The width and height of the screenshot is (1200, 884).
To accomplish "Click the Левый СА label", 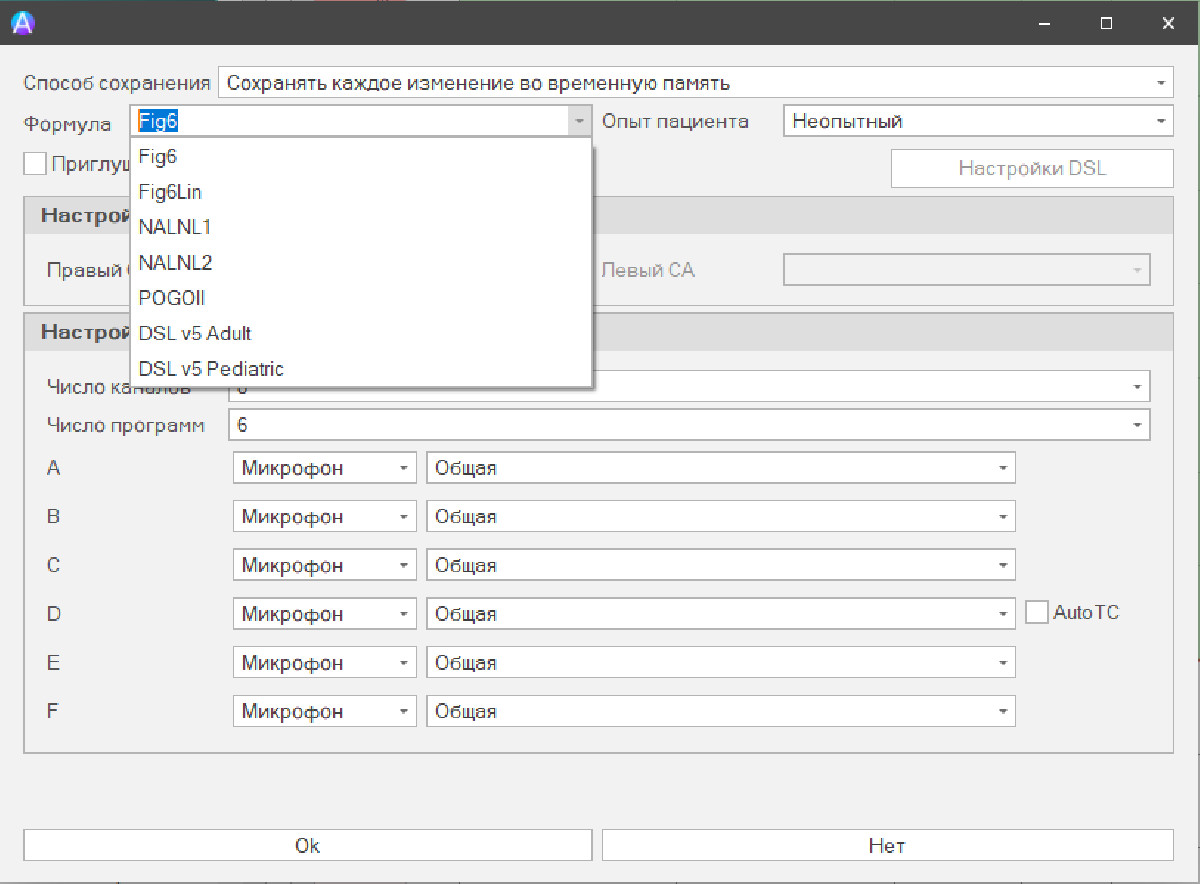I will coord(647,270).
